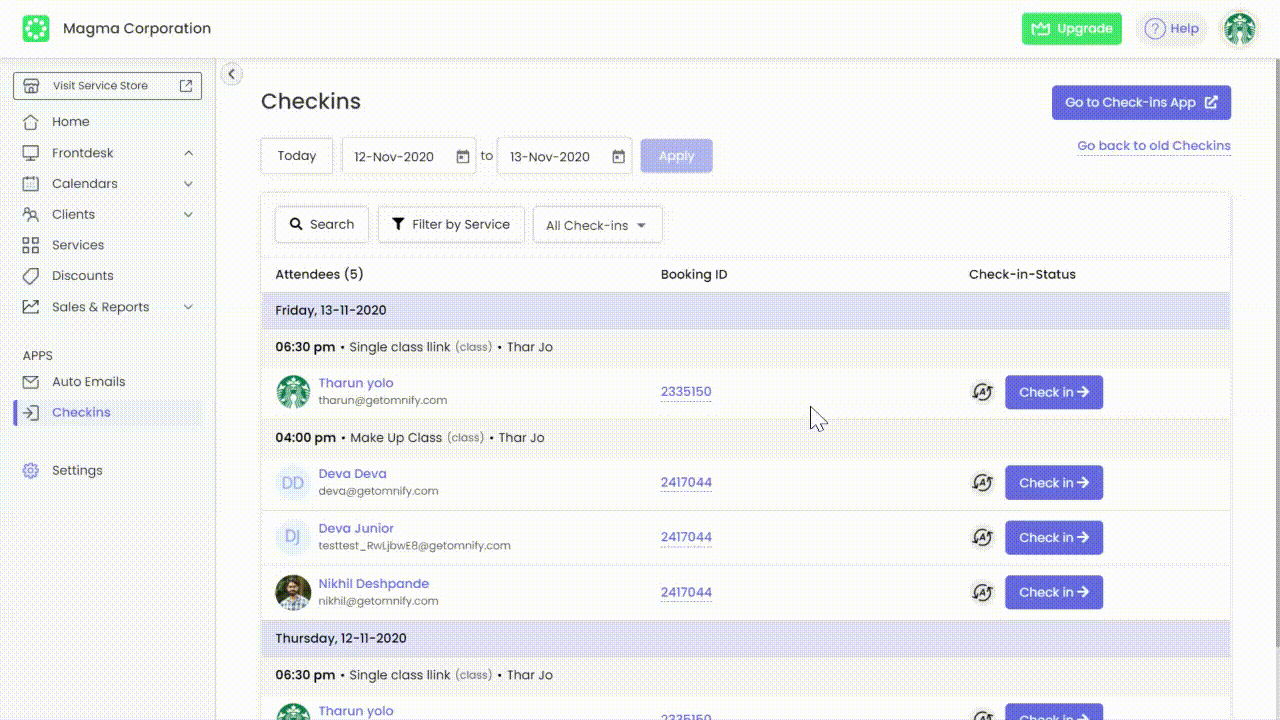Click the Help question mark button
The width and height of the screenshot is (1280, 720).
1172,29
